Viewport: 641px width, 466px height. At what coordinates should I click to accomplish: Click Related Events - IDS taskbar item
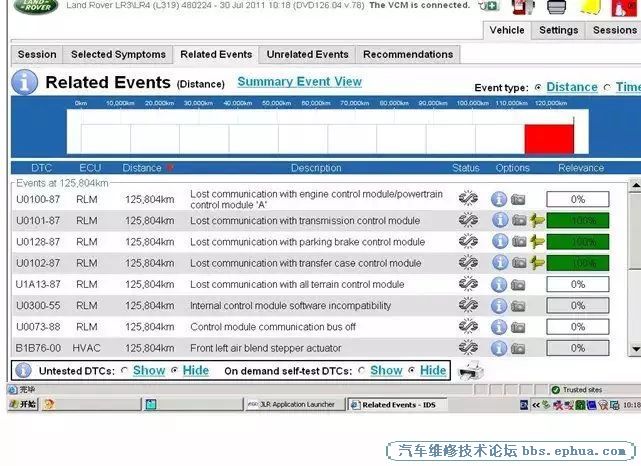(397, 405)
